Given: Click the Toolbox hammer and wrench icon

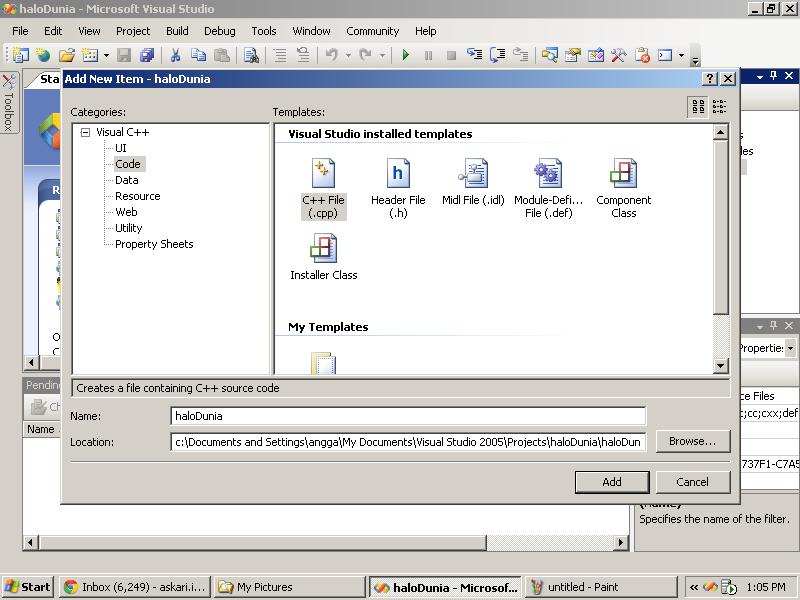Looking at the screenshot, I should pyautogui.click(x=618, y=55).
